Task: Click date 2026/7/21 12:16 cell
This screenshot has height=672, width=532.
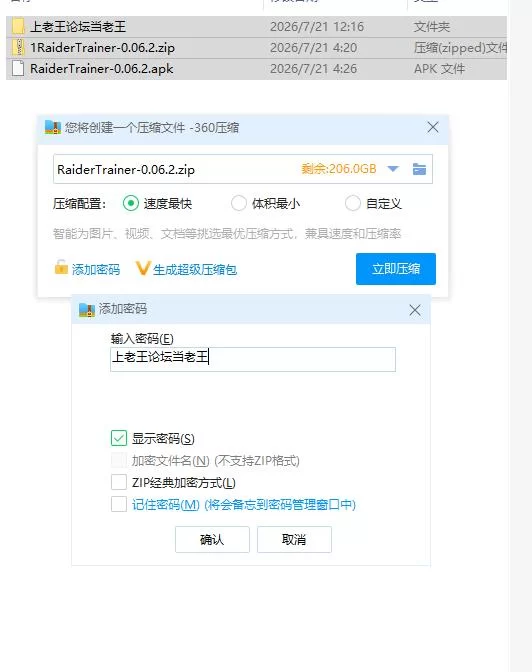Action: pyautogui.click(x=317, y=27)
